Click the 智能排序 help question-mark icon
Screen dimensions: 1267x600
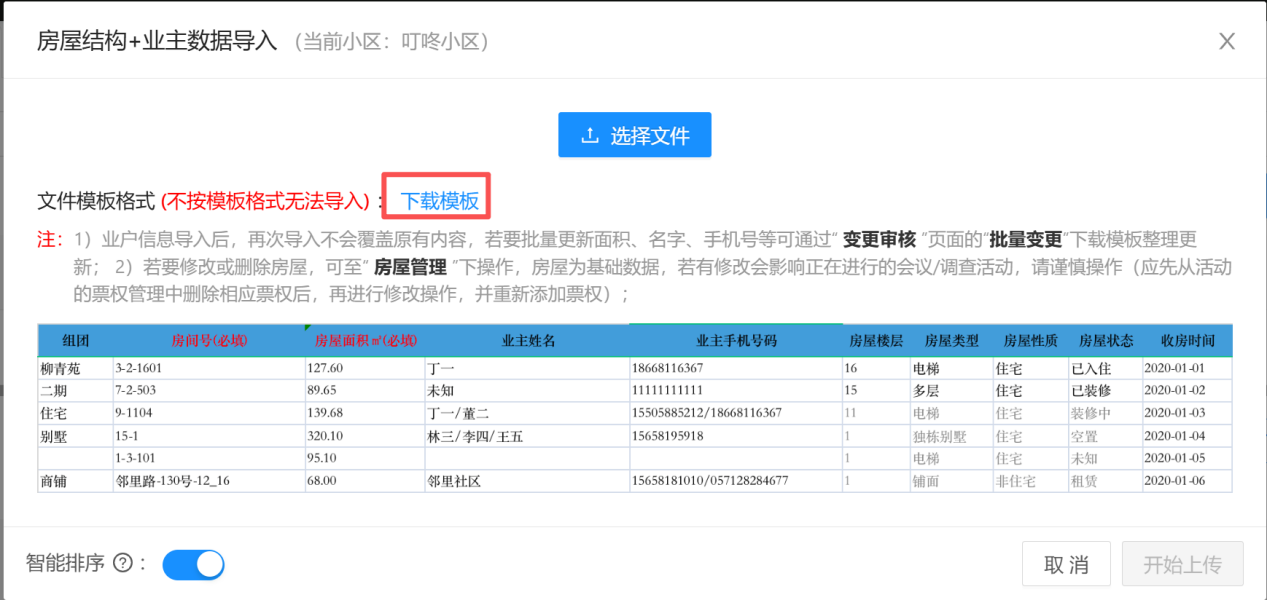pyautogui.click(x=123, y=563)
